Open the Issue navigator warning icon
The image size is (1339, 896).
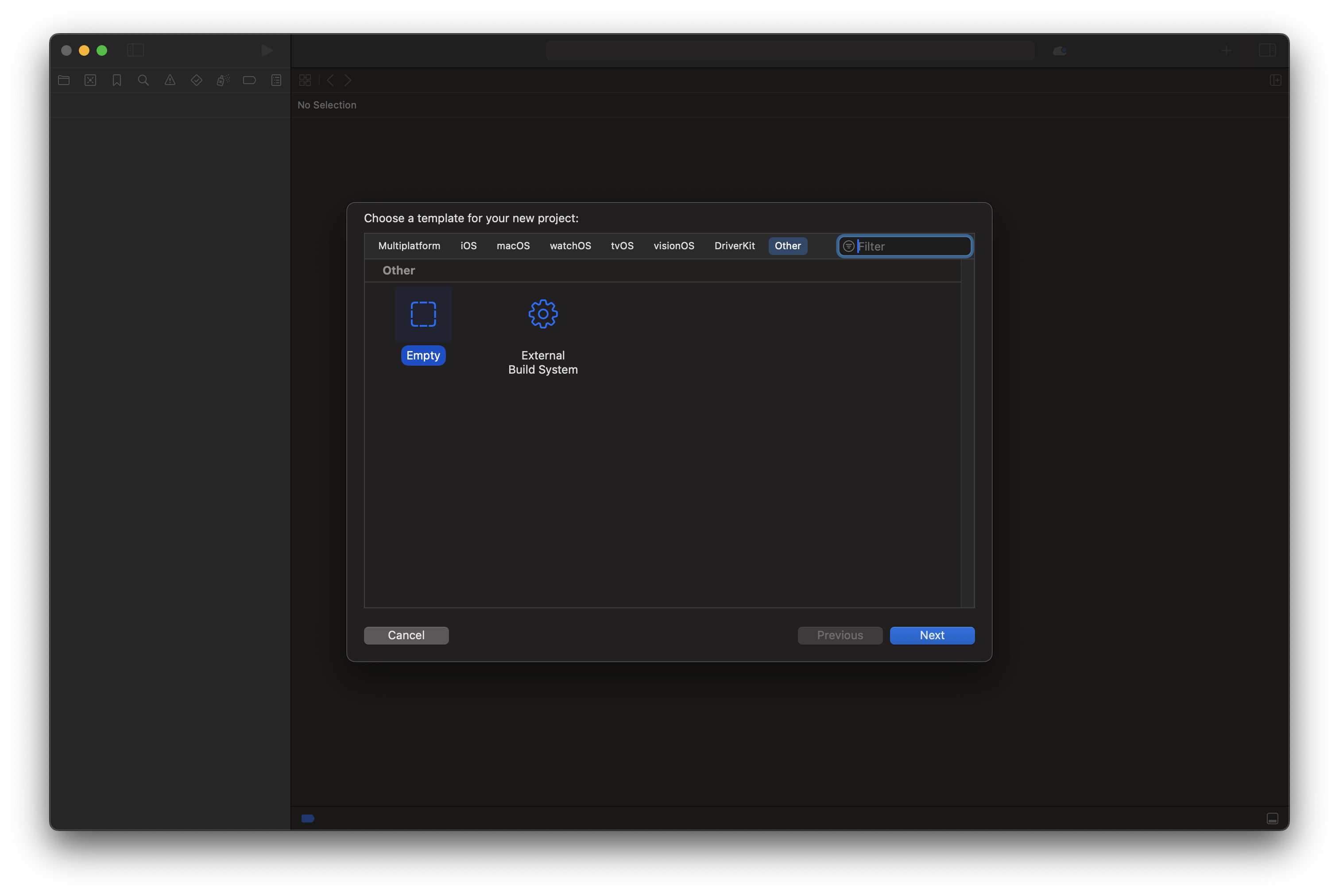point(170,81)
